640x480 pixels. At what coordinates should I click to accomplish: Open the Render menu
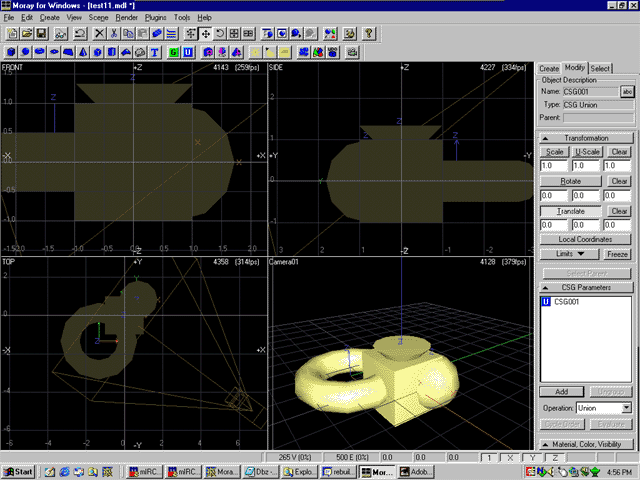tap(128, 18)
